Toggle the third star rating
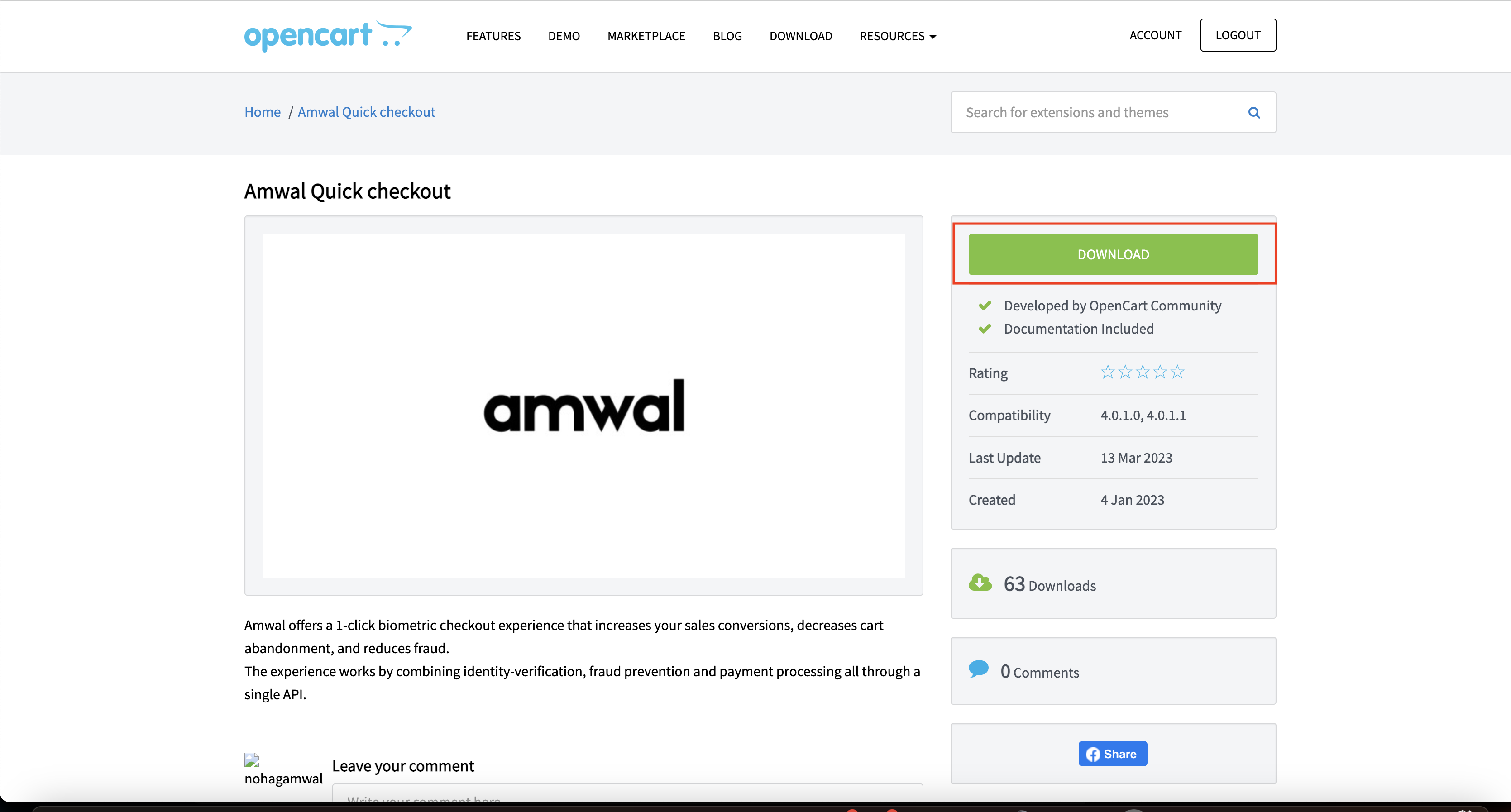Screen dimensions: 1511x812 click(x=1142, y=373)
